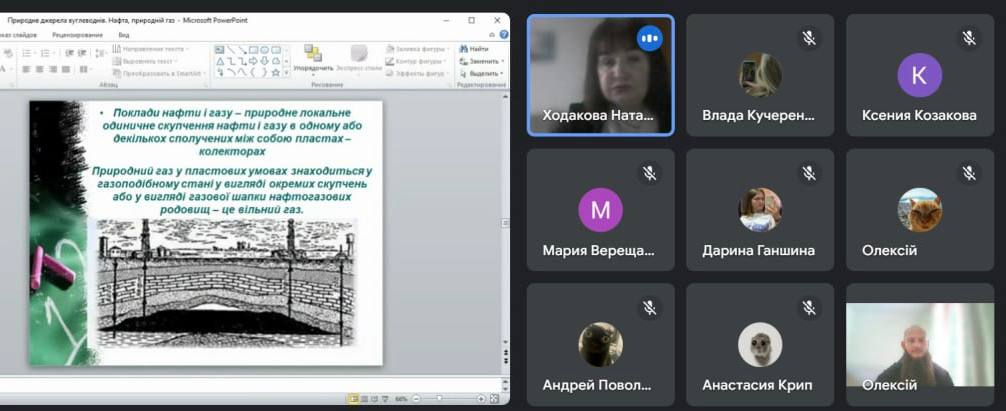Click muted mic icon on Влада Кучерен tile

point(808,38)
